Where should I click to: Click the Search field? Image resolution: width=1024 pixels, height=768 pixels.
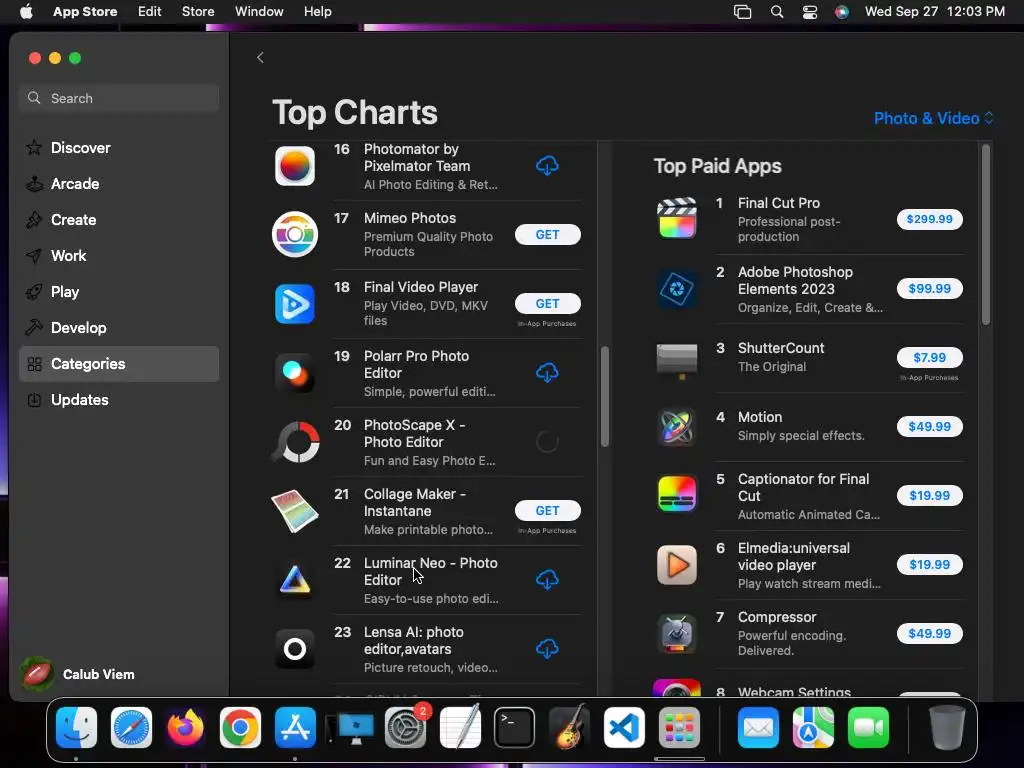point(119,98)
